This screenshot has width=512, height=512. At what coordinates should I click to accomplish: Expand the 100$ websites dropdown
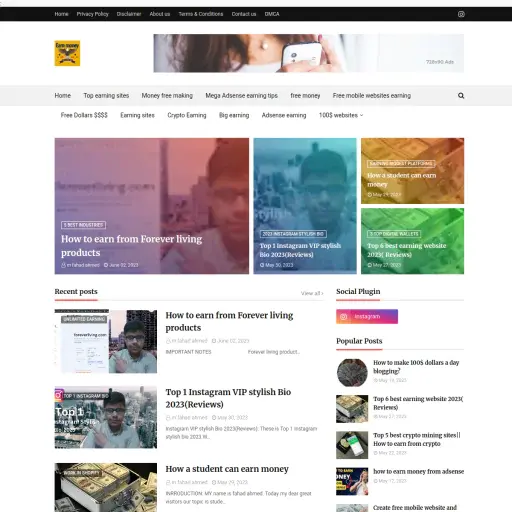[x=341, y=115]
